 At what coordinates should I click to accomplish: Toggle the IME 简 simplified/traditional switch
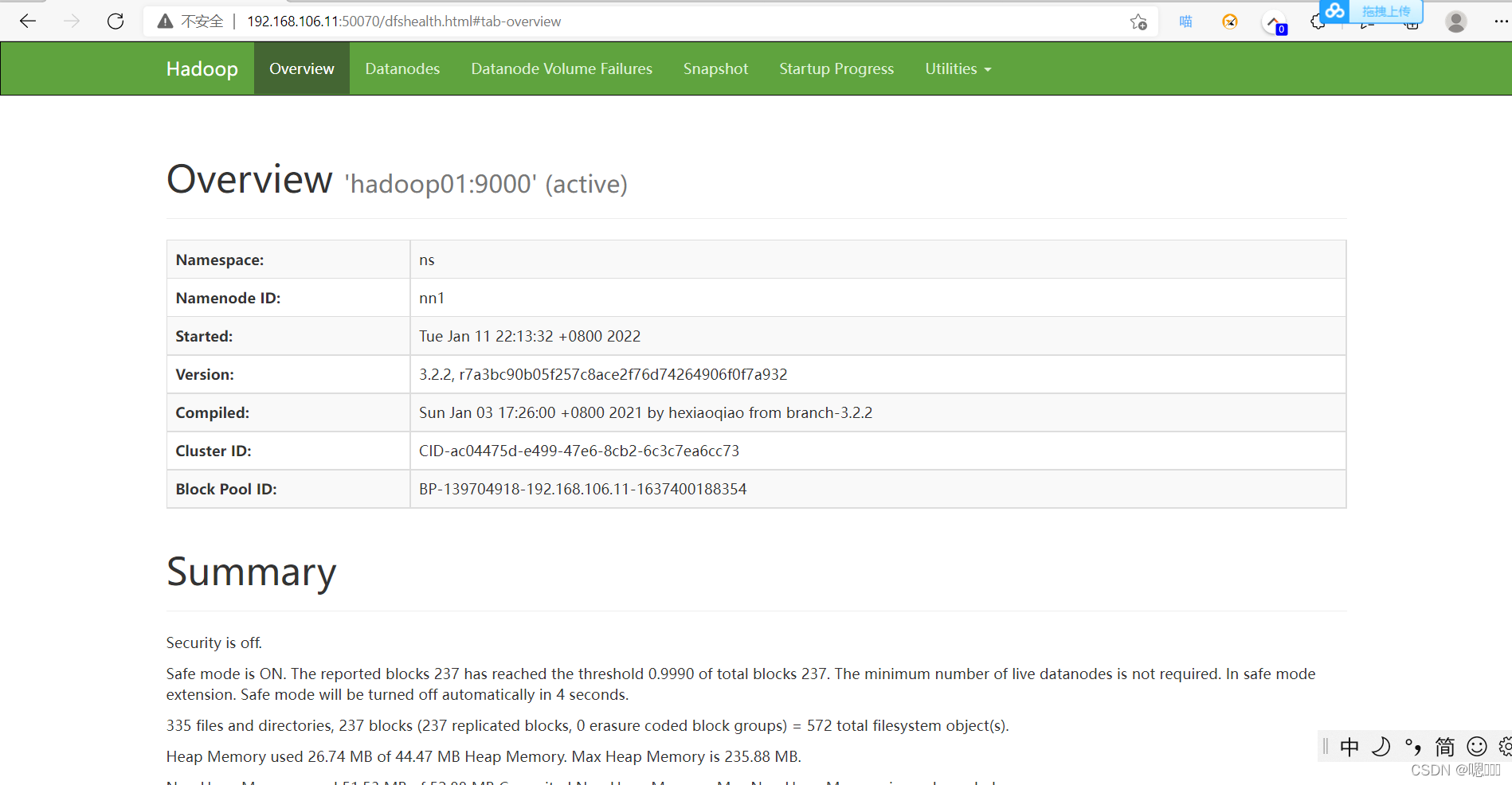click(x=1445, y=747)
